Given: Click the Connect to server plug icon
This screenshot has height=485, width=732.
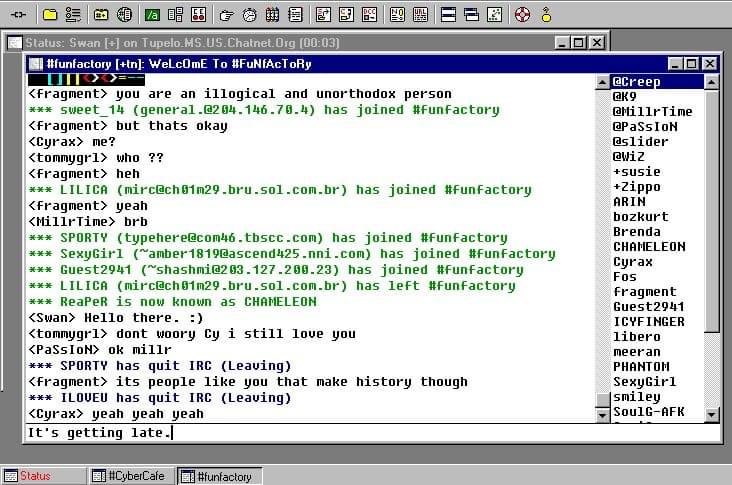Looking at the screenshot, I should (18, 15).
